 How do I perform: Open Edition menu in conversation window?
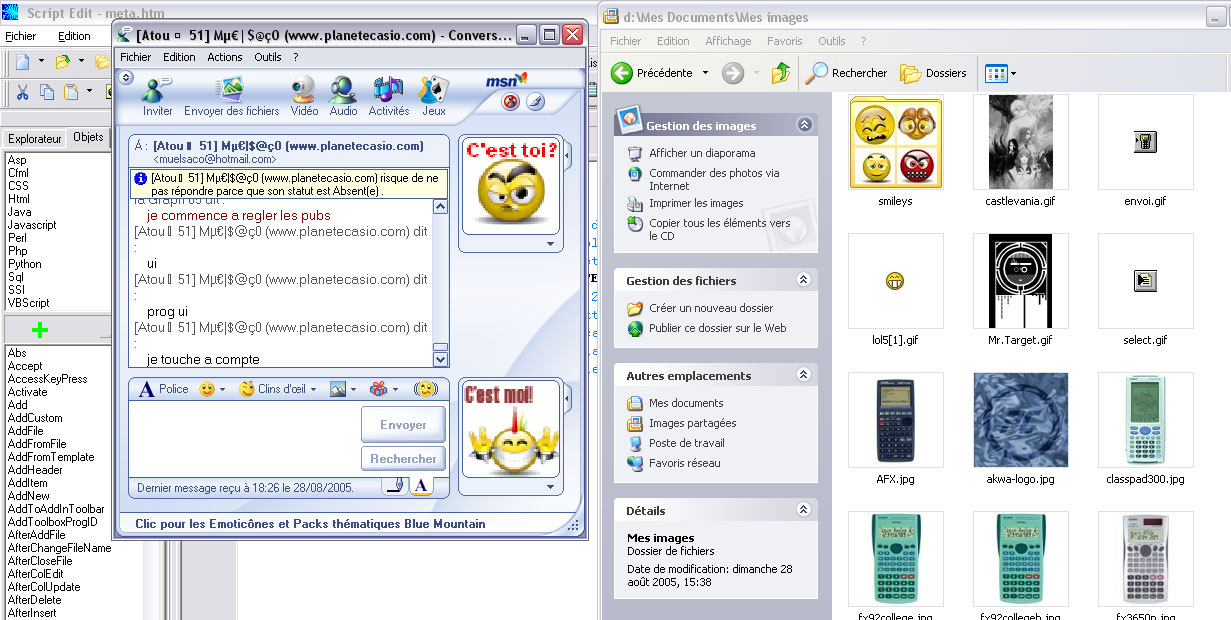(x=180, y=57)
